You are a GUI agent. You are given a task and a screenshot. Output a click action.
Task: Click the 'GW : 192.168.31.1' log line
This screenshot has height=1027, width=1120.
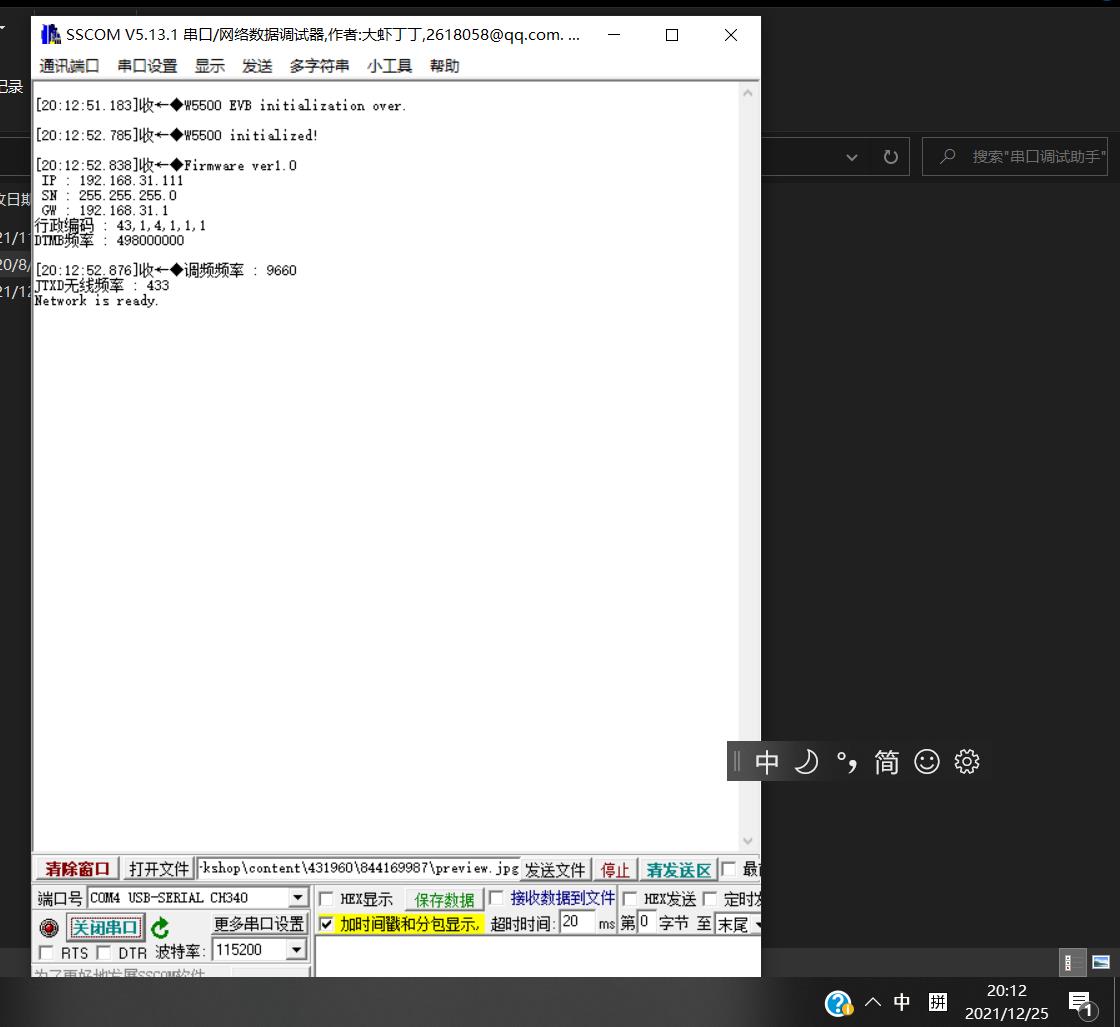click(105, 211)
